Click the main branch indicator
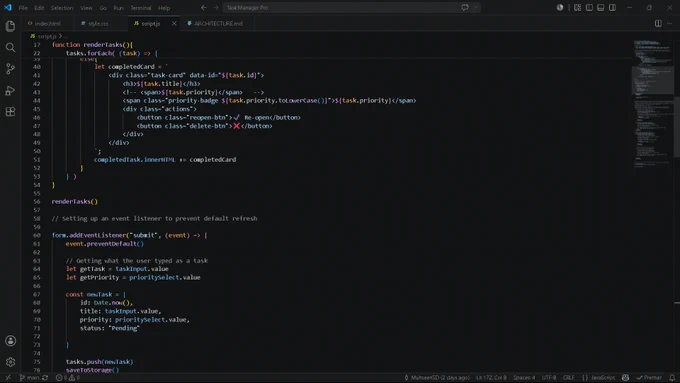The image size is (680, 383). point(29,377)
